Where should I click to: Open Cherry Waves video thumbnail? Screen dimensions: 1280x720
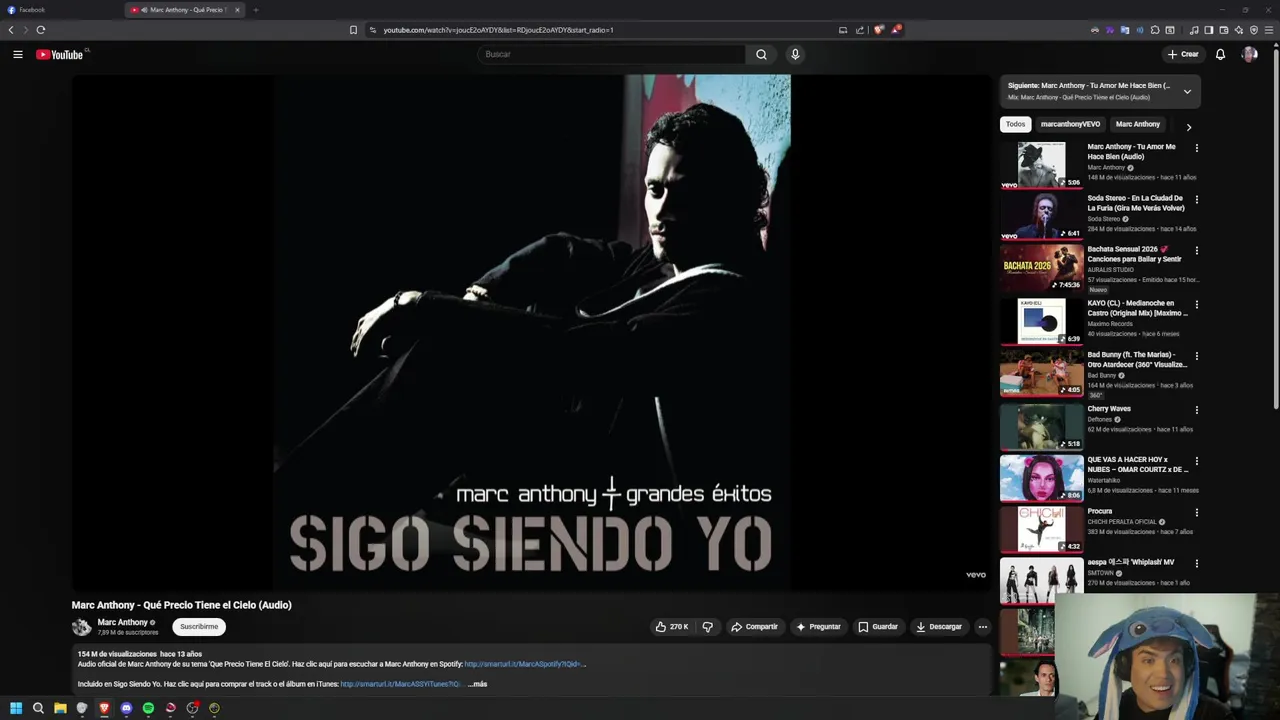pos(1041,427)
